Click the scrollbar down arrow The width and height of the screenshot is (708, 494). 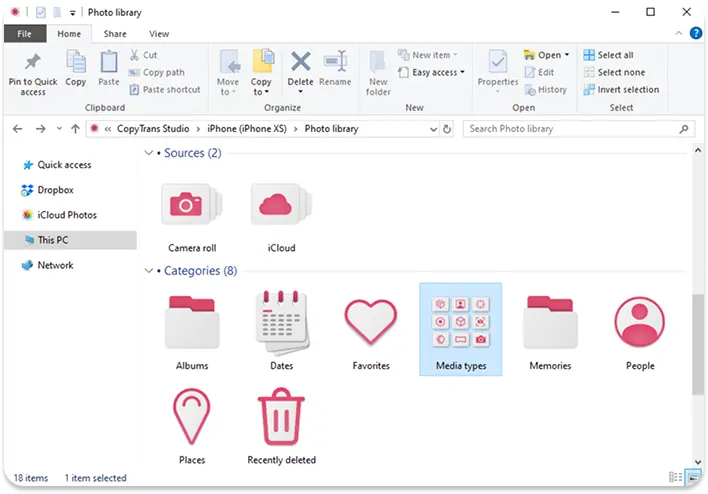698,462
